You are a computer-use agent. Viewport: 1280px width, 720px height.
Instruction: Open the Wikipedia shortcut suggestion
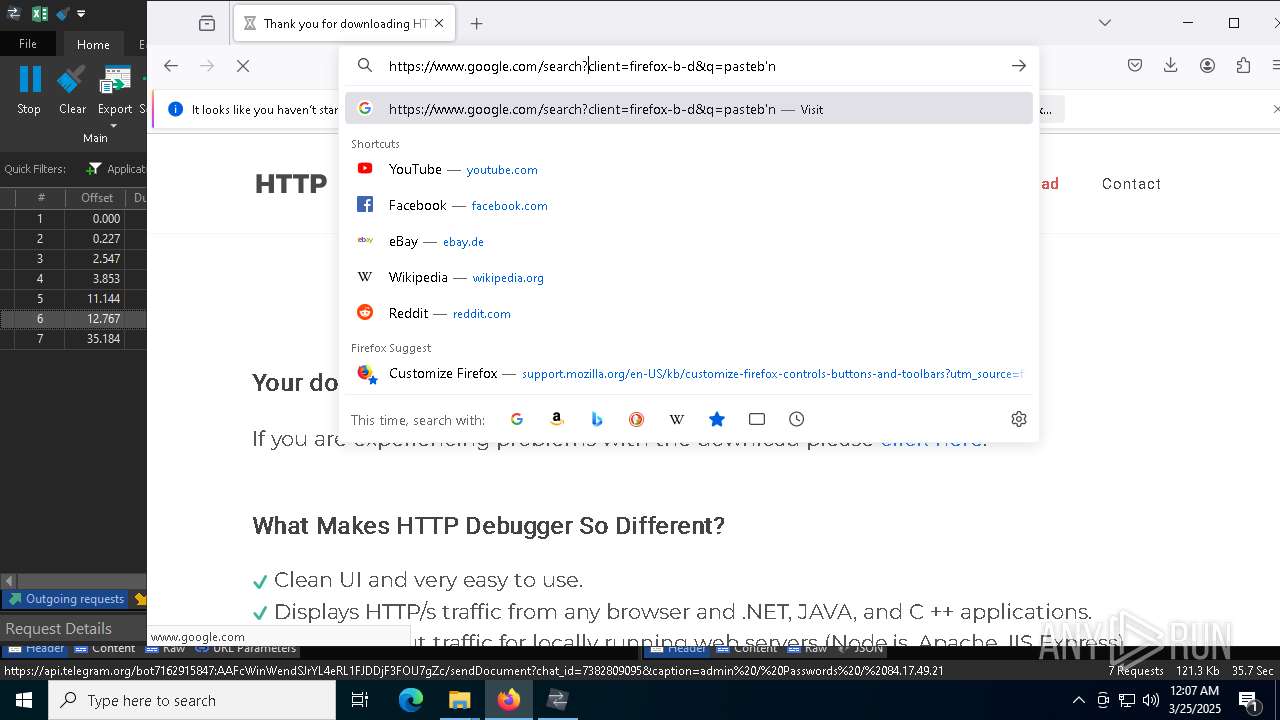coord(689,277)
